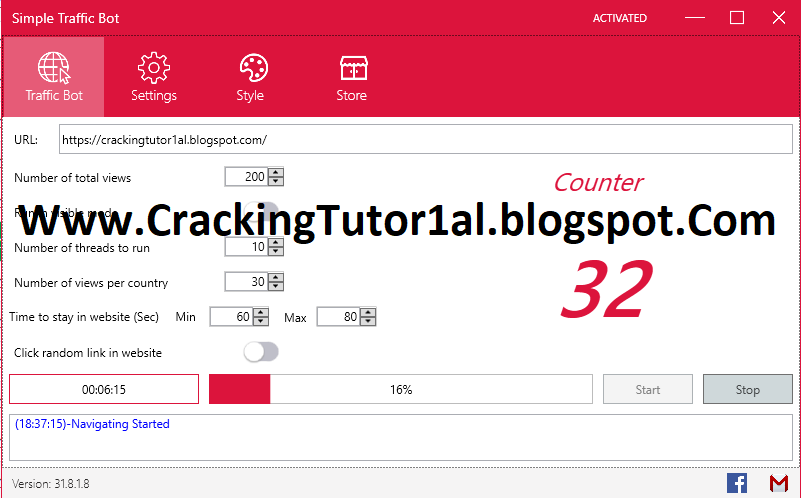Increase Max time to stay

(368, 312)
